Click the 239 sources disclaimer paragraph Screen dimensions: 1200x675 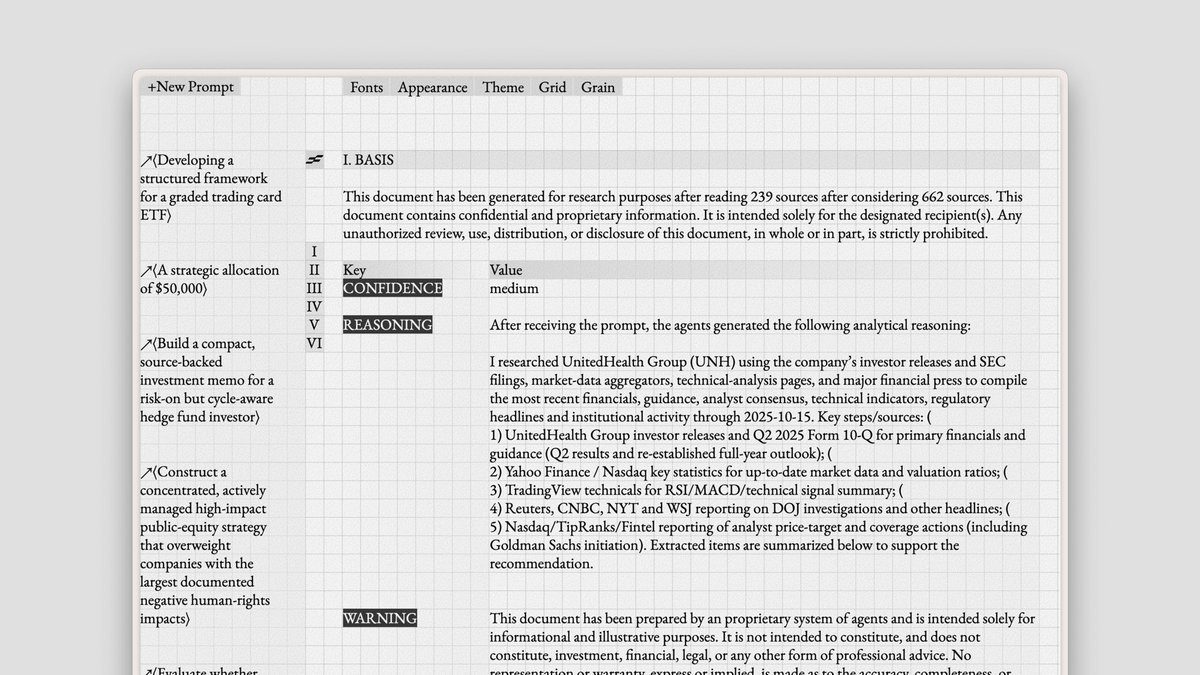683,215
